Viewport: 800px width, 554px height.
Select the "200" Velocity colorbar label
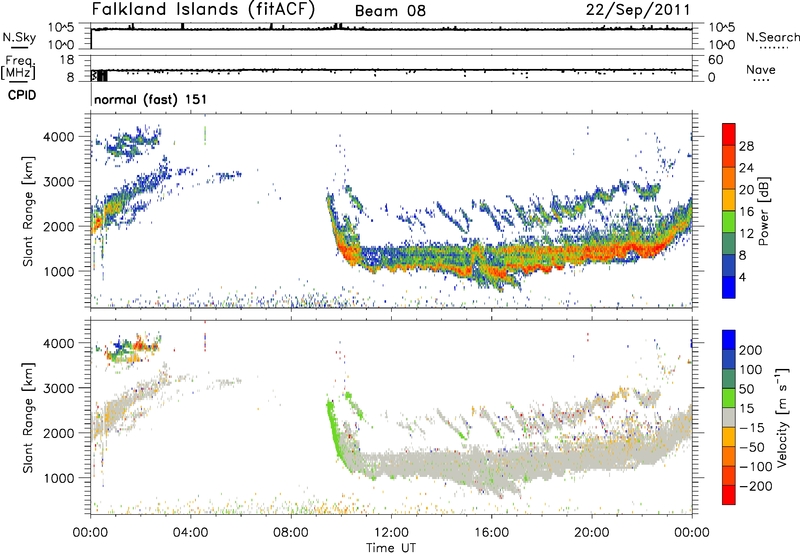pyautogui.click(x=751, y=350)
